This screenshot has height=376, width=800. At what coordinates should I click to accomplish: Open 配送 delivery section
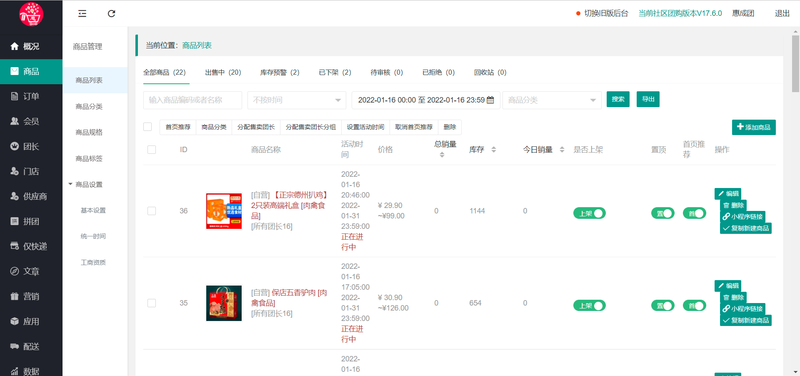coord(31,346)
